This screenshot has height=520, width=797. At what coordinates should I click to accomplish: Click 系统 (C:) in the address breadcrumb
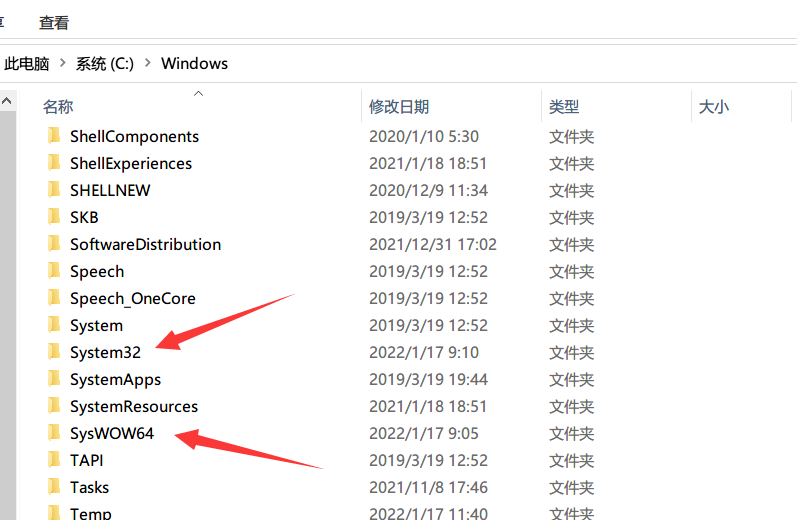105,64
